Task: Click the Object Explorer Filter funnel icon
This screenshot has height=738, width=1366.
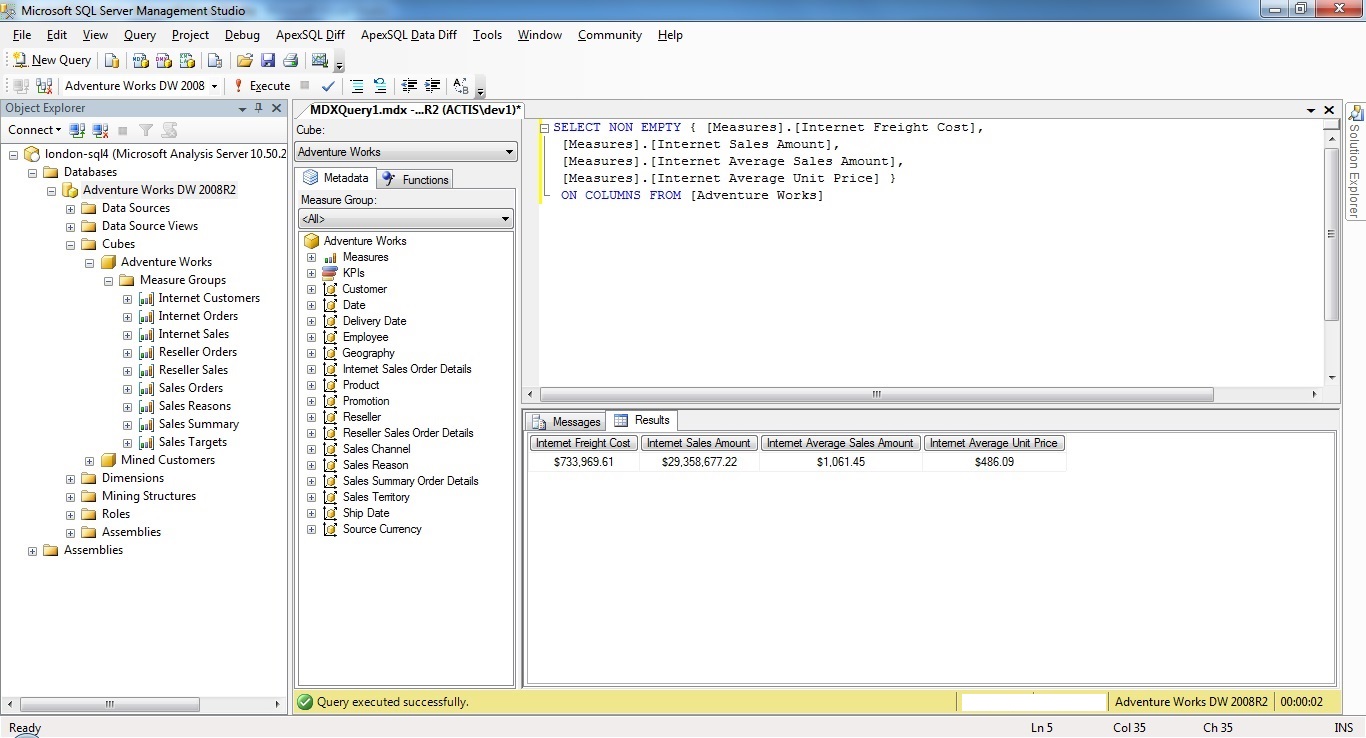Action: click(146, 130)
